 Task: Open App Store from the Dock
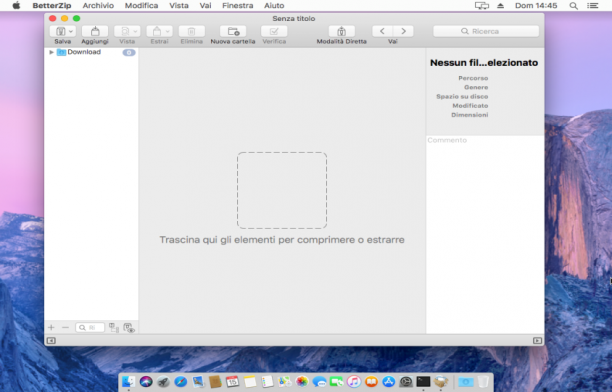coord(389,381)
